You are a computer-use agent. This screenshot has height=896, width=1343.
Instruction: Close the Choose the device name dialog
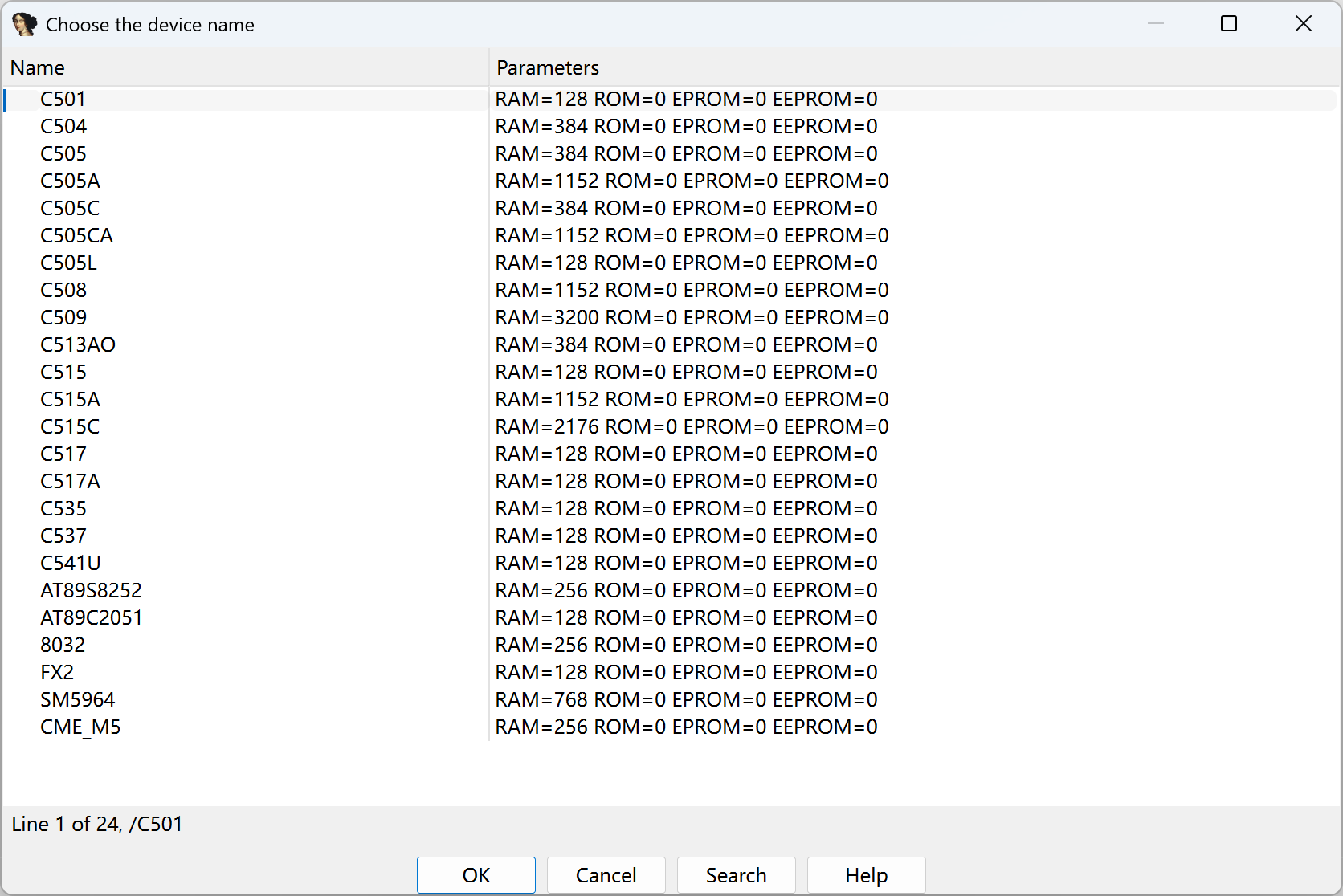coord(1304,23)
